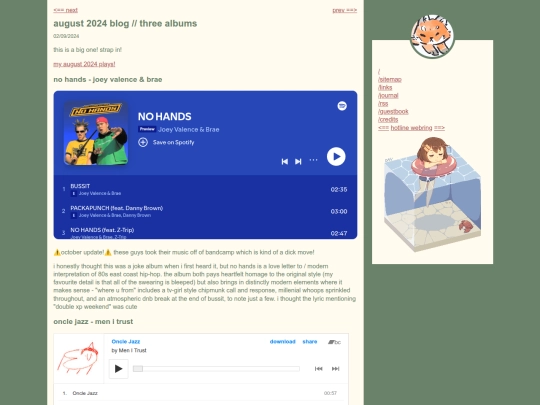This screenshot has width=540, height=405.
Task: Click the No Hands album cover thumbnail
Action: (x=96, y=133)
